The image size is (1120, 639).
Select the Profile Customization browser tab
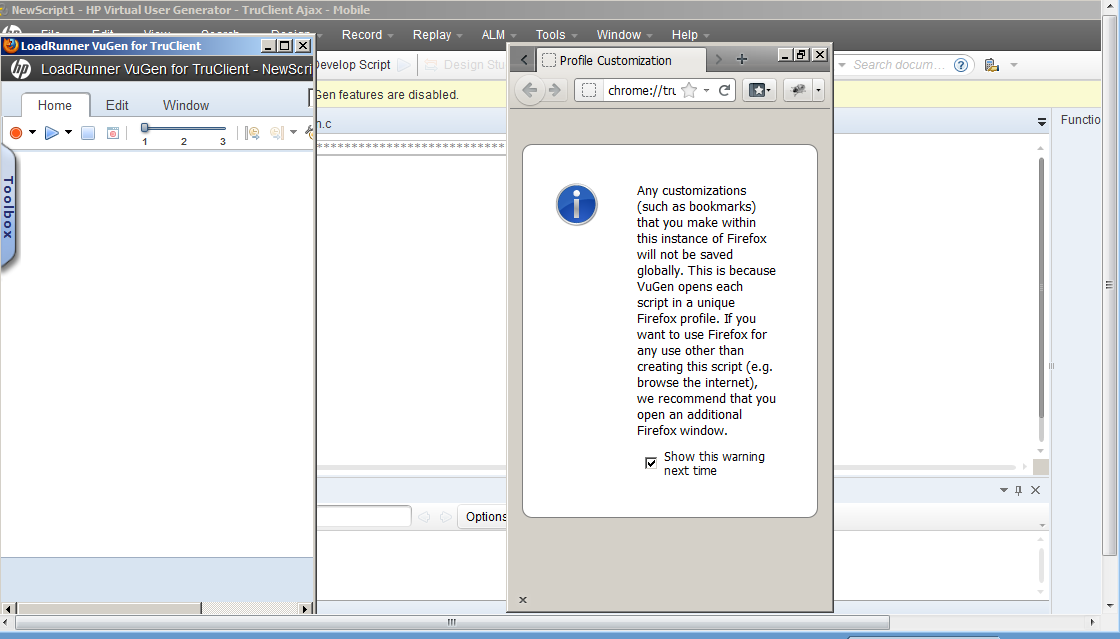click(621, 61)
